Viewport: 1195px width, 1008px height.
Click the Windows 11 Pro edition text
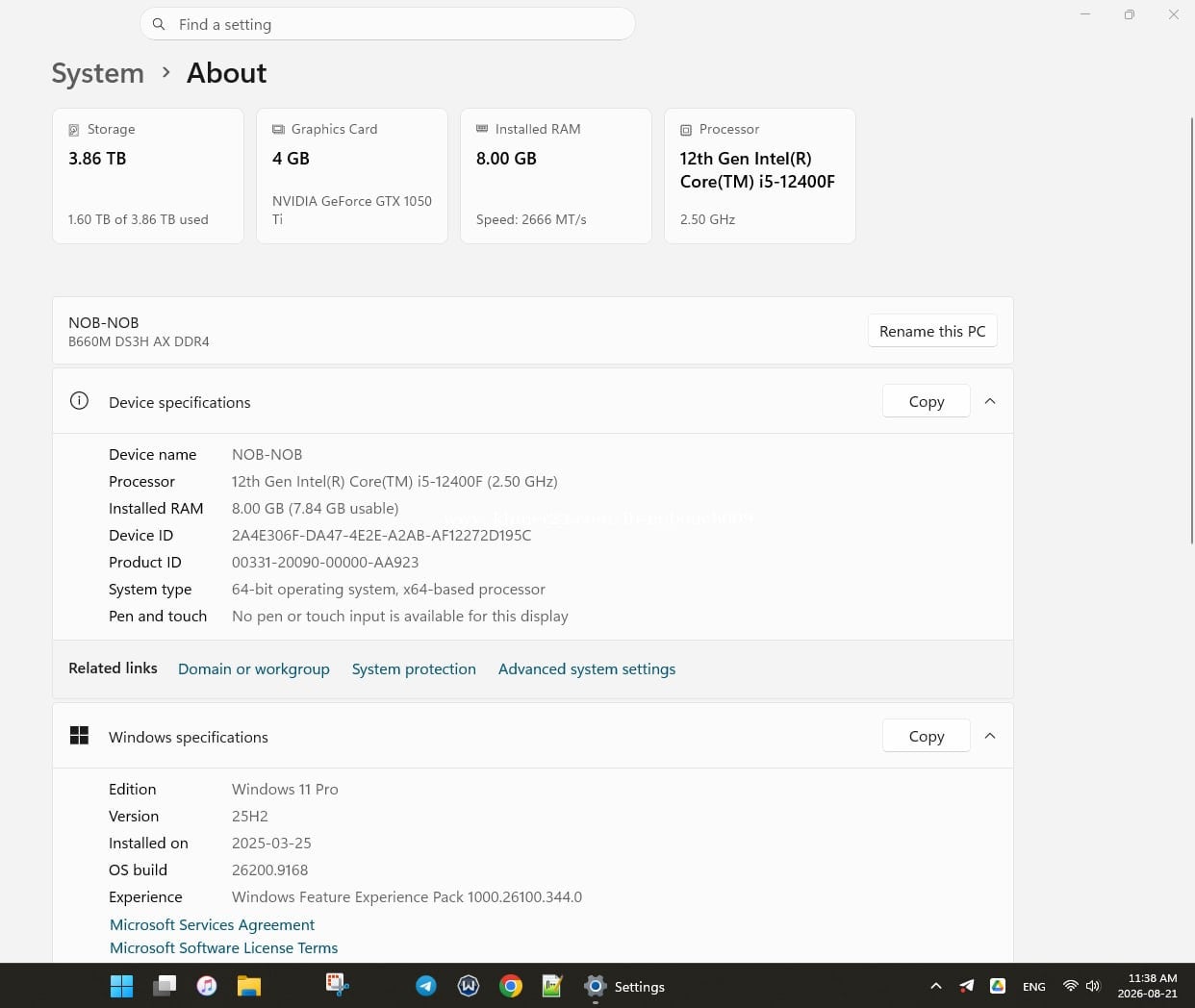(285, 789)
